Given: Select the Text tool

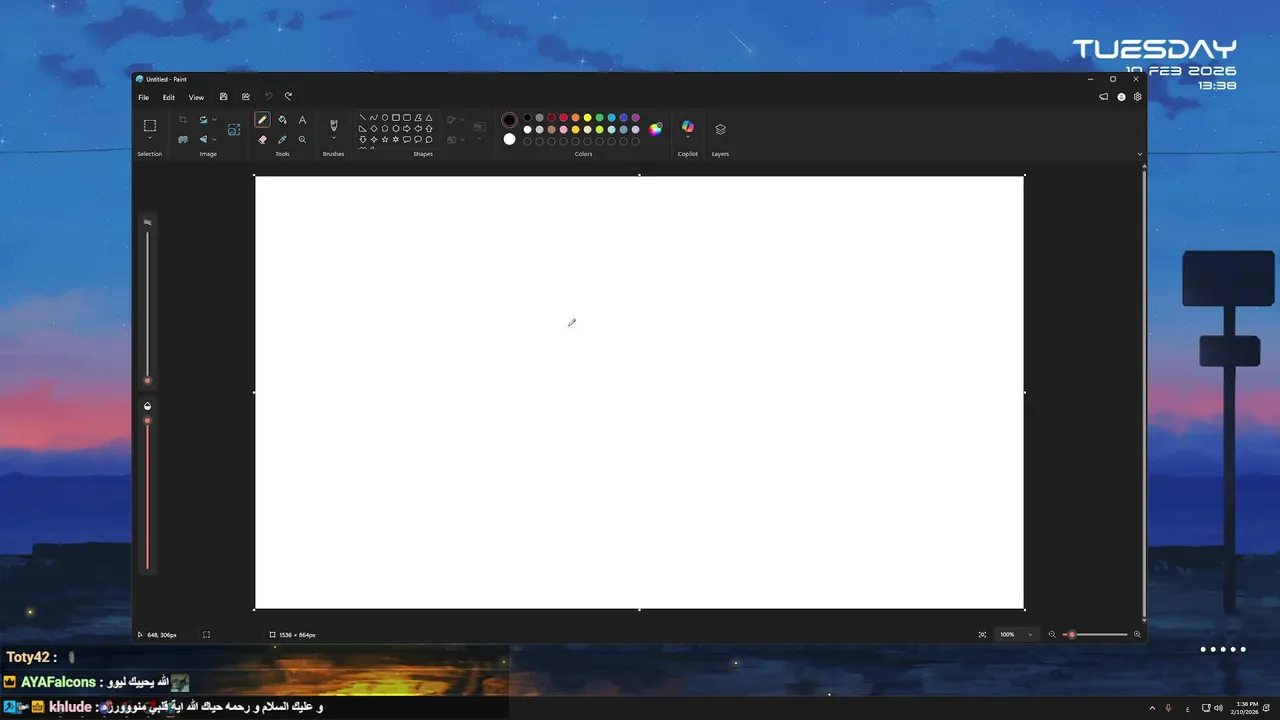Looking at the screenshot, I should [x=302, y=120].
